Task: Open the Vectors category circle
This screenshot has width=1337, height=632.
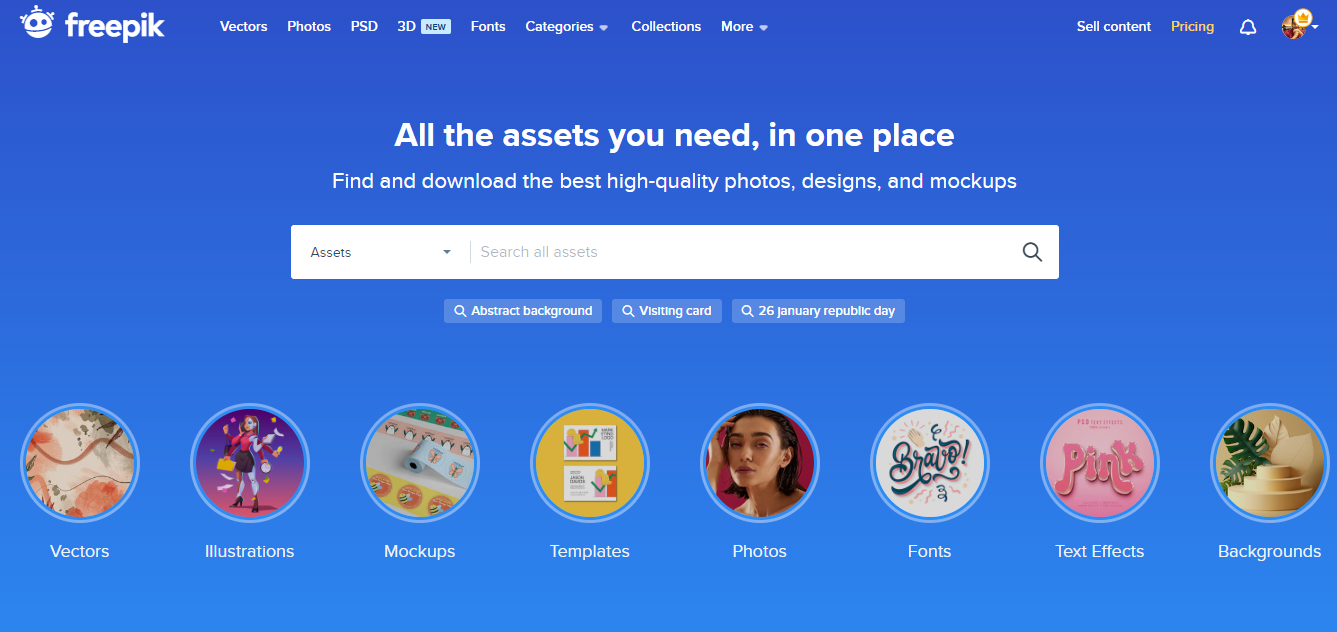Action: pyautogui.click(x=80, y=463)
